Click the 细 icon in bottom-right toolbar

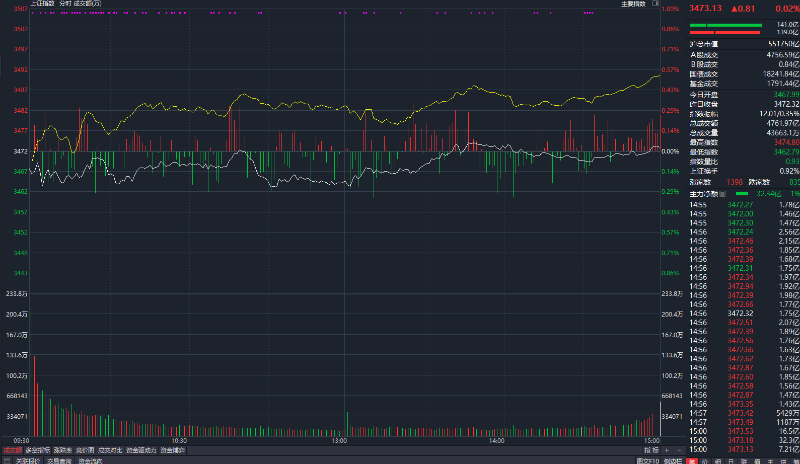[717, 460]
